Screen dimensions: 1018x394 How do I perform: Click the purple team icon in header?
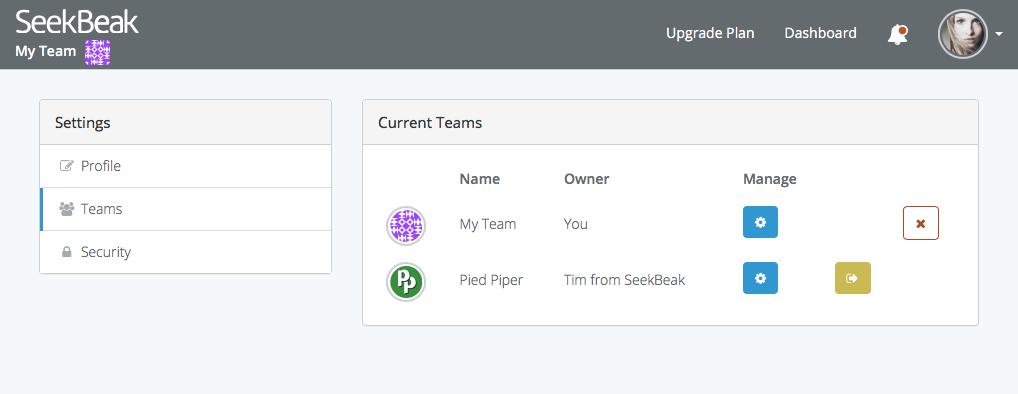tap(97, 52)
